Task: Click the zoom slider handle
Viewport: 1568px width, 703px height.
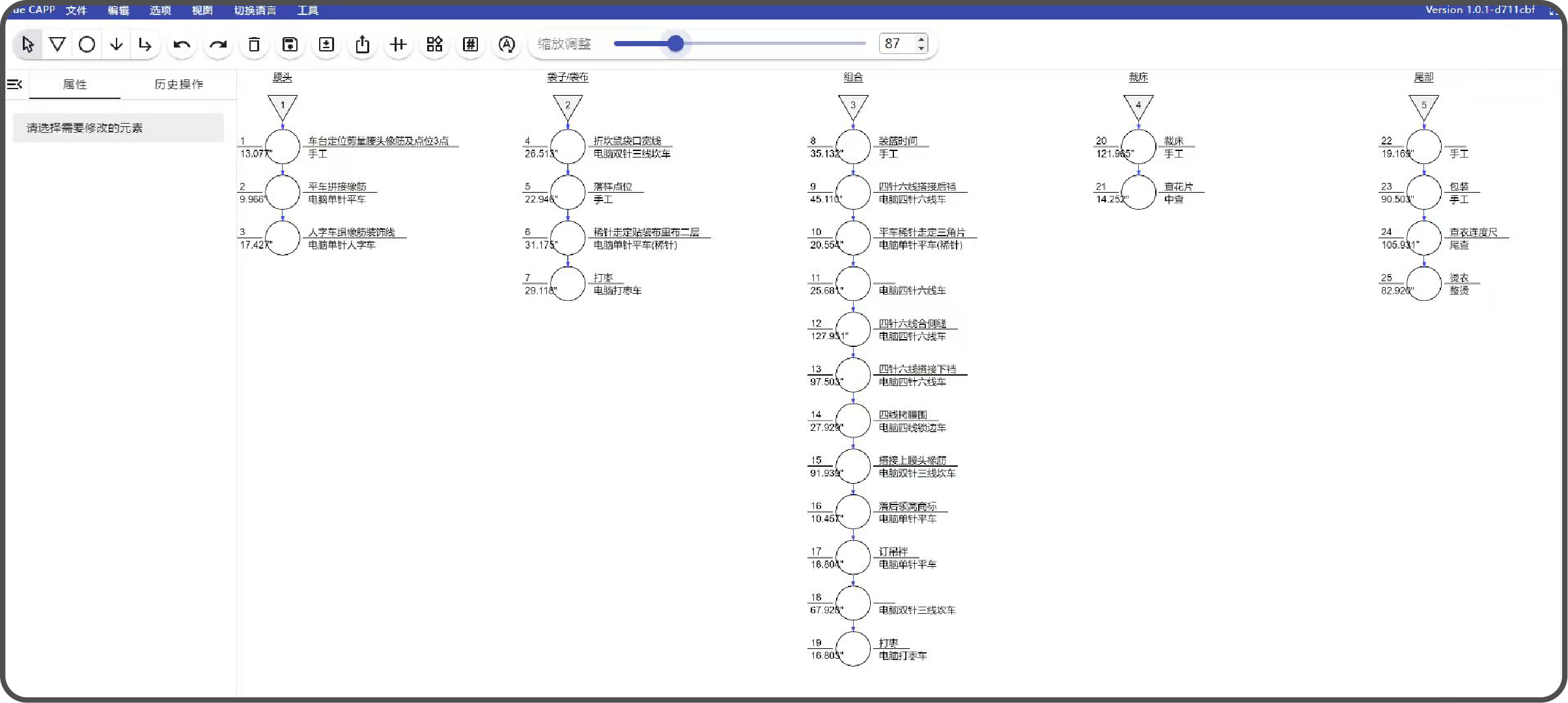Action: coord(676,44)
